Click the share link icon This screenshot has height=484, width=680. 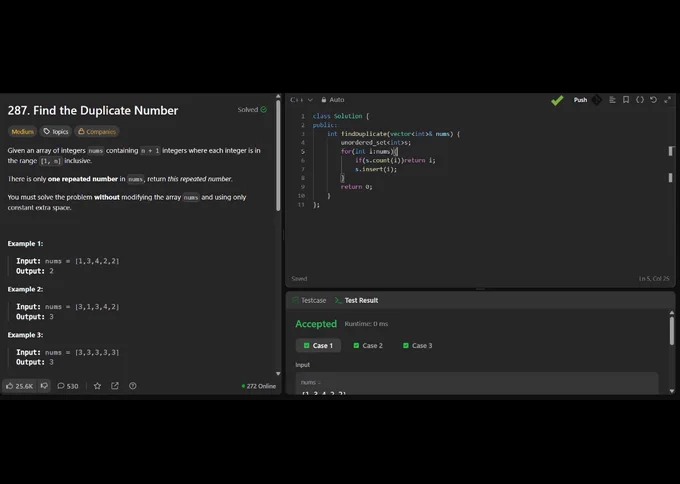coord(114,386)
